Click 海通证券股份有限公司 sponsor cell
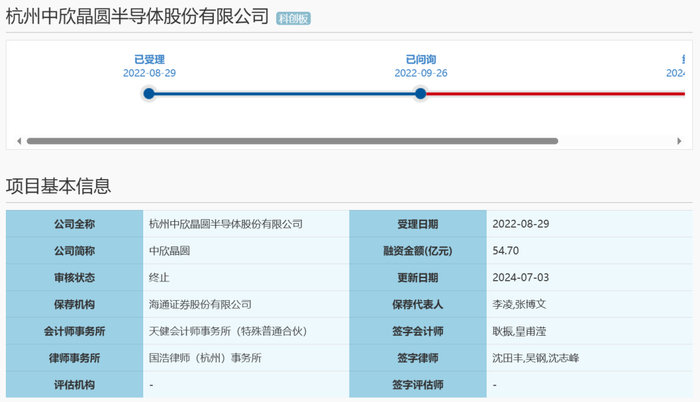 click(x=246, y=304)
